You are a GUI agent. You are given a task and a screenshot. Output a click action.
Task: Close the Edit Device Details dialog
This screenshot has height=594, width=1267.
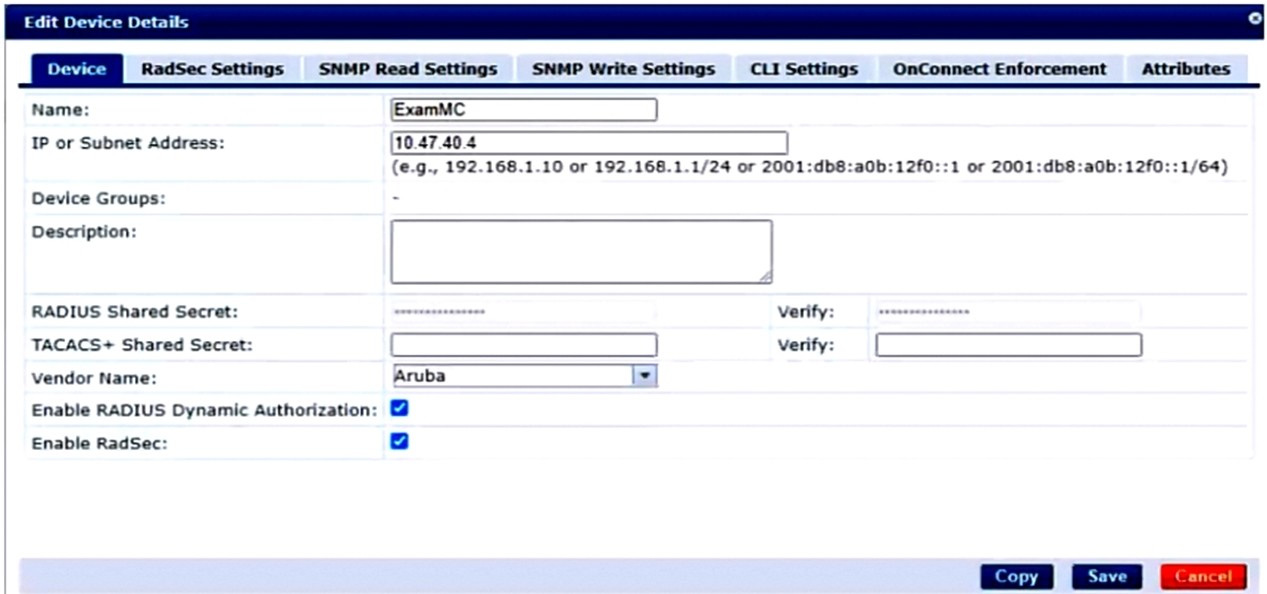(1255, 19)
